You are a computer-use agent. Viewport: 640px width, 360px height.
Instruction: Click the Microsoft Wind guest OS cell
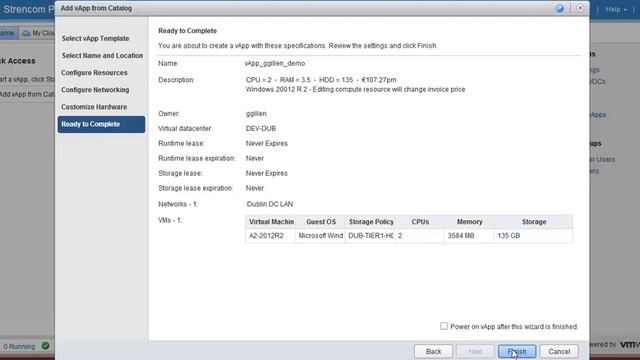[320, 236]
